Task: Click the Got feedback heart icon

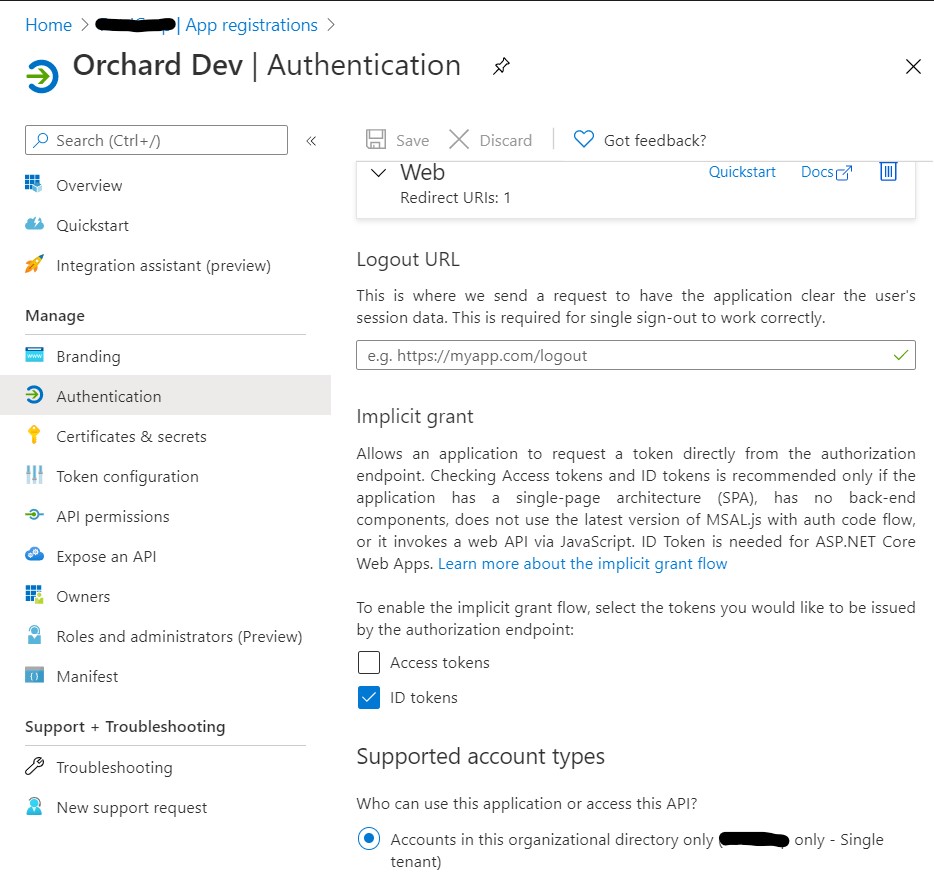Action: pos(583,139)
